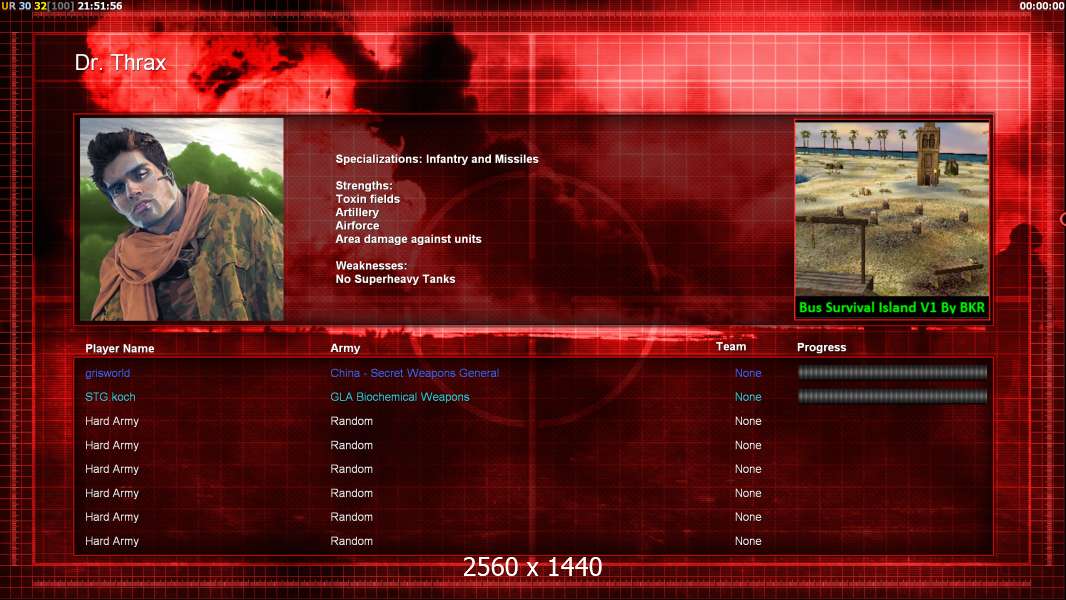Click "China - Secret Weapons General" army
1066x600 pixels.
click(415, 373)
